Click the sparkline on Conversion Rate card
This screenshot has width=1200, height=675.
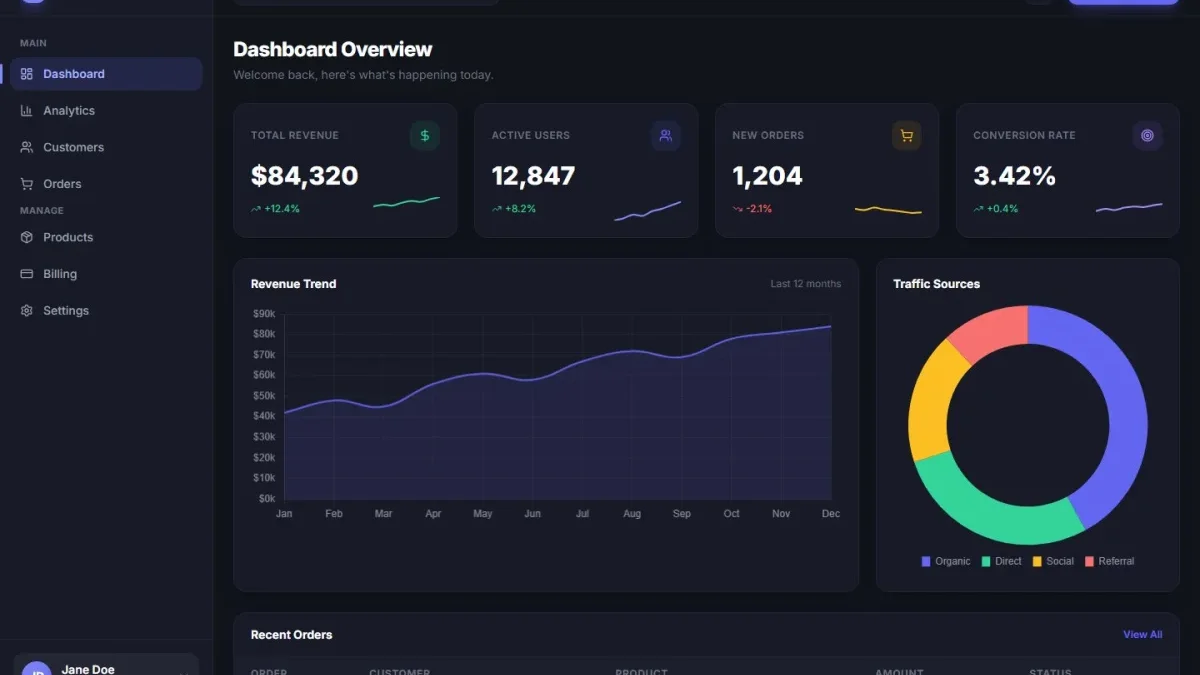tap(1129, 208)
